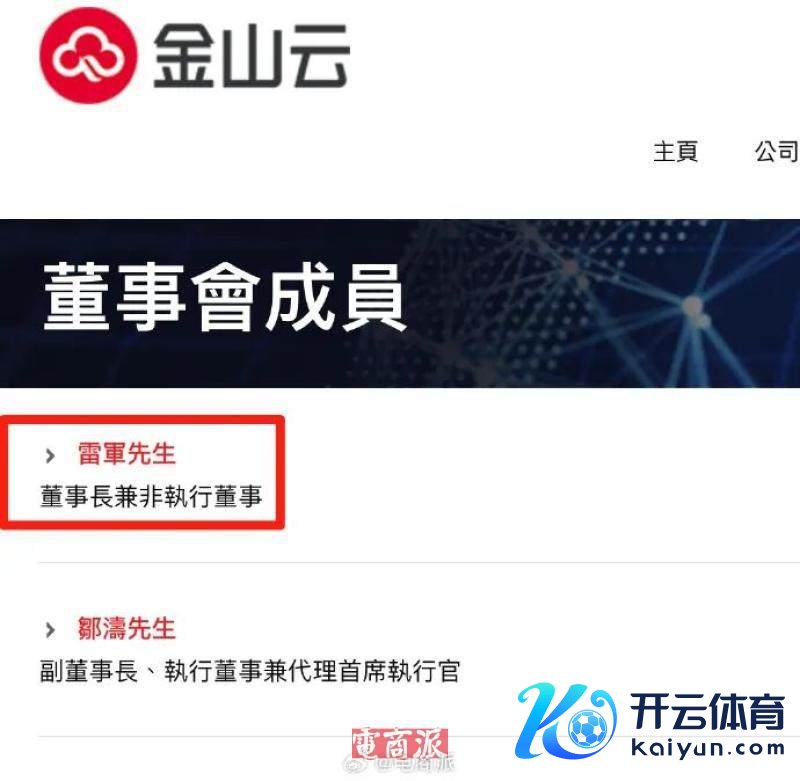Click the 副董事長 part of Zou Tao's title

coord(89,671)
